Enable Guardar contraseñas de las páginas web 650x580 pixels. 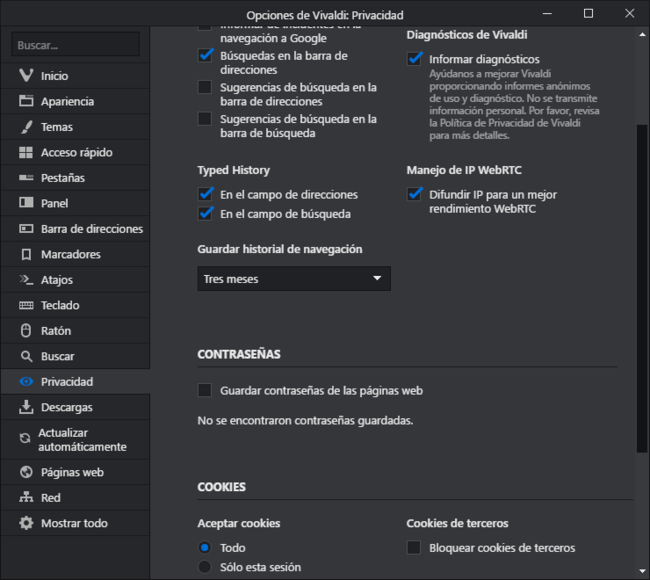coord(205,390)
